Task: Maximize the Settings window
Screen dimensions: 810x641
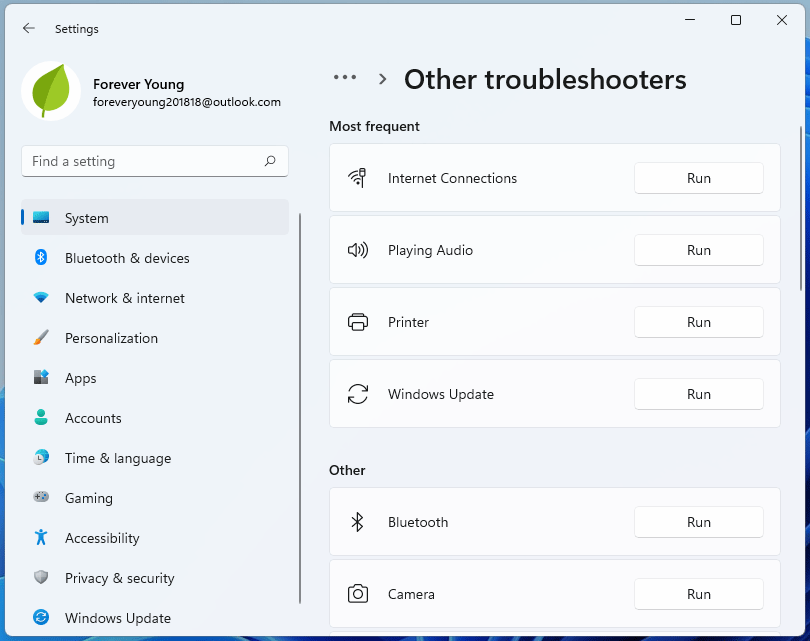Action: 736,20
